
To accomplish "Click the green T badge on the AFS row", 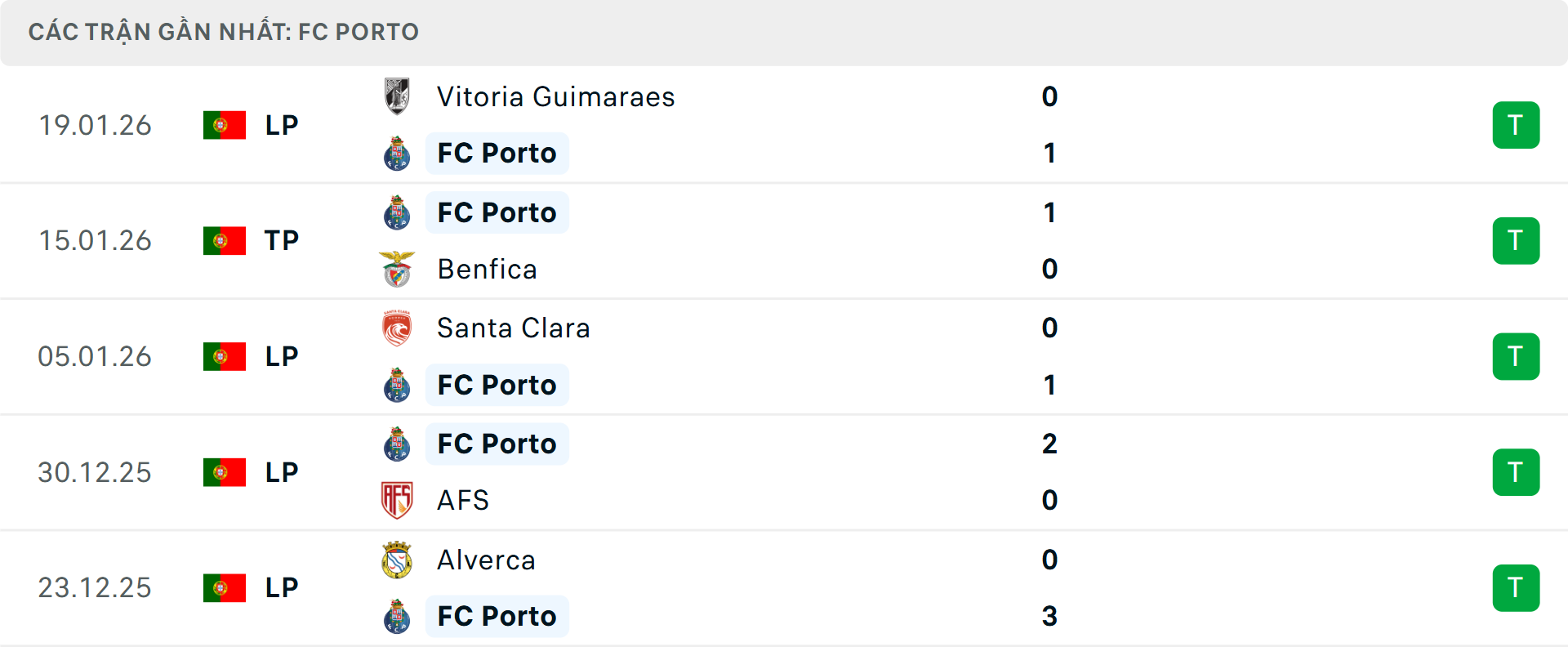I will (1517, 471).
